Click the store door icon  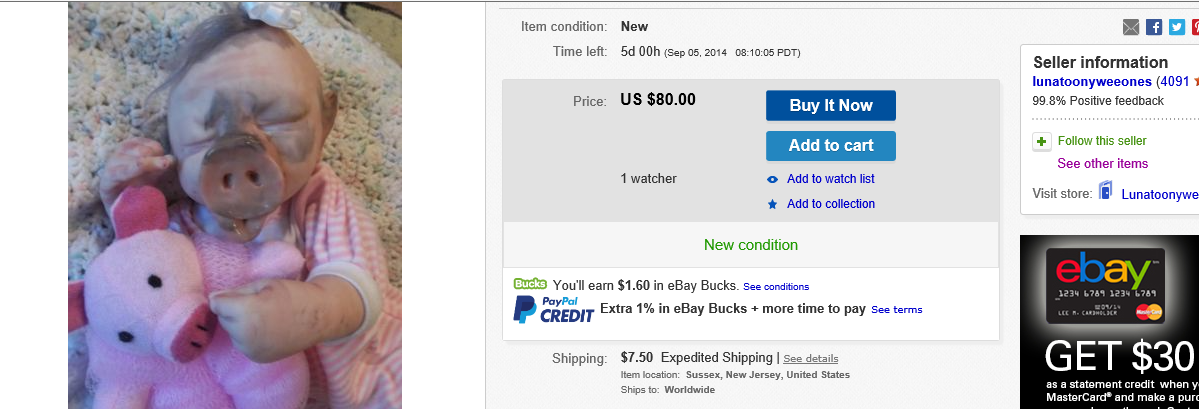(x=1106, y=191)
